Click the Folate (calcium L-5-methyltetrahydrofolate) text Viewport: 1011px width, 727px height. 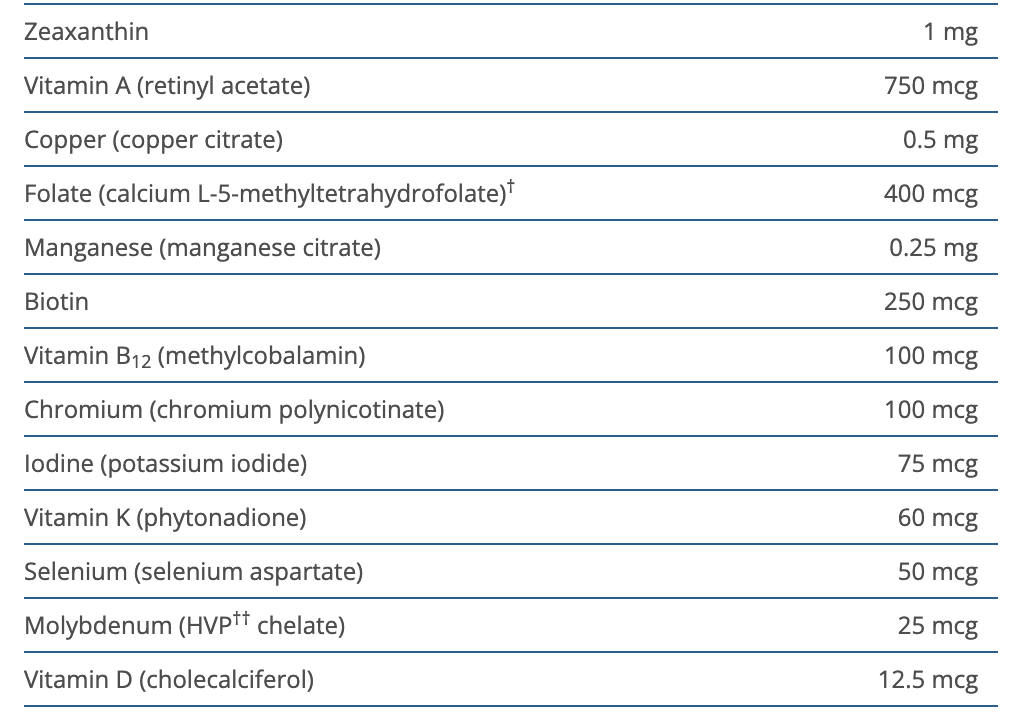tap(262, 194)
